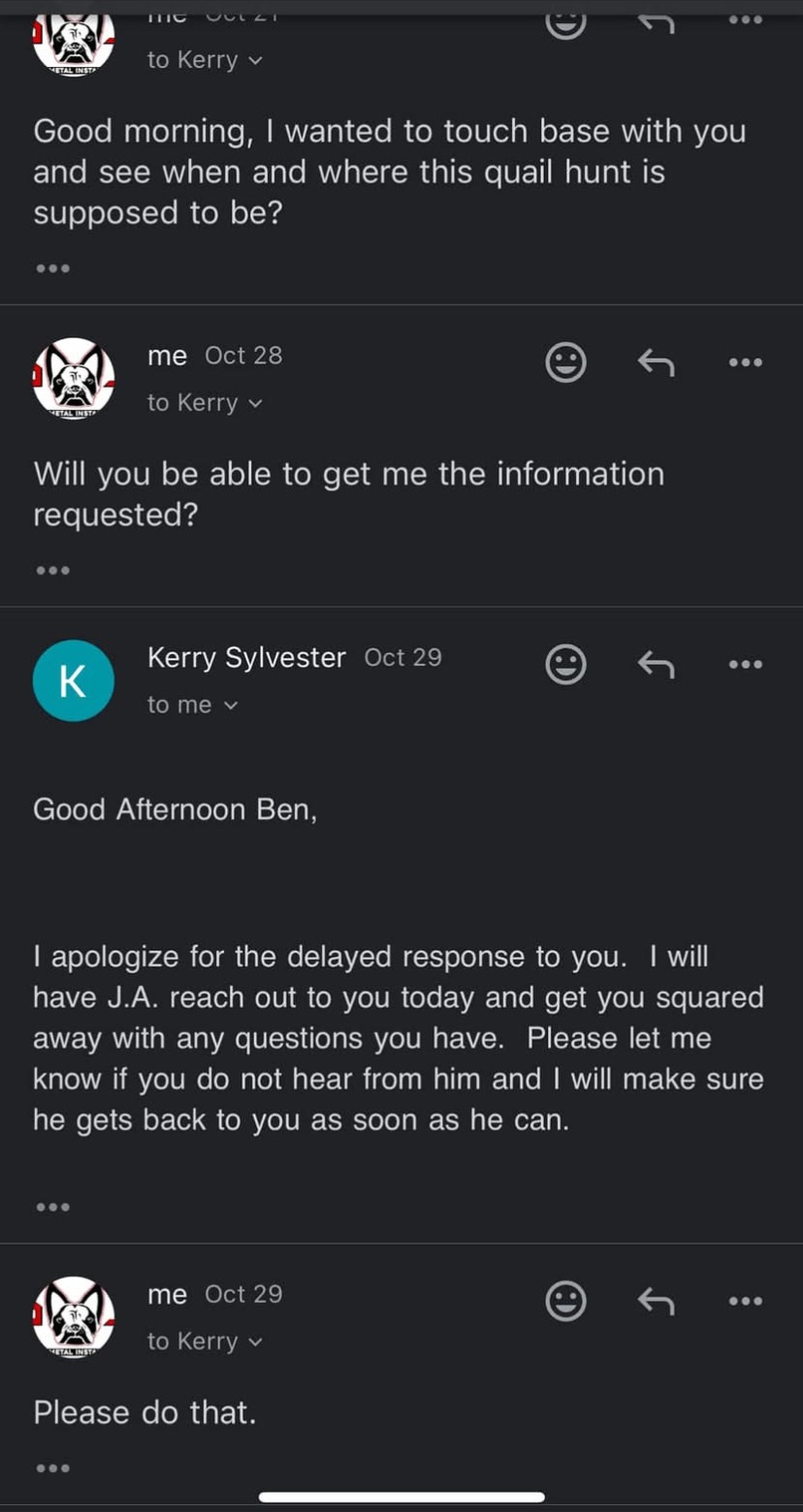The width and height of the screenshot is (803, 1512).
Task: Tap Kerry Sylvester's teal K avatar
Action: [x=74, y=680]
